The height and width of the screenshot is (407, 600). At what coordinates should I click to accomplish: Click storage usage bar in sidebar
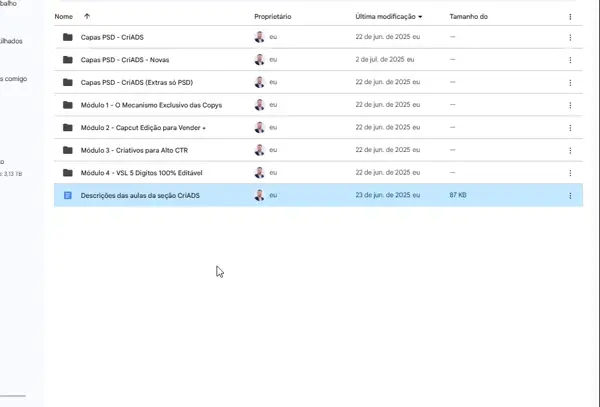pos(13,396)
